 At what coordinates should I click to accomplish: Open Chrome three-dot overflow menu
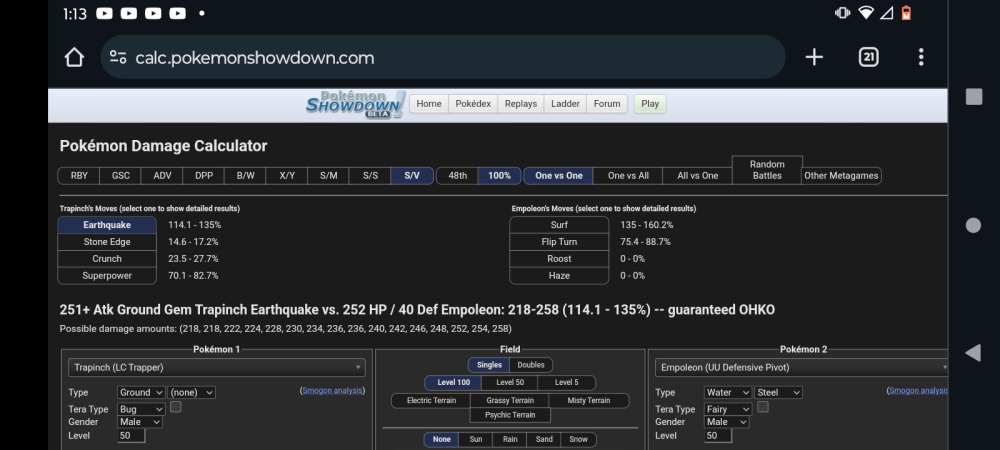click(x=921, y=57)
